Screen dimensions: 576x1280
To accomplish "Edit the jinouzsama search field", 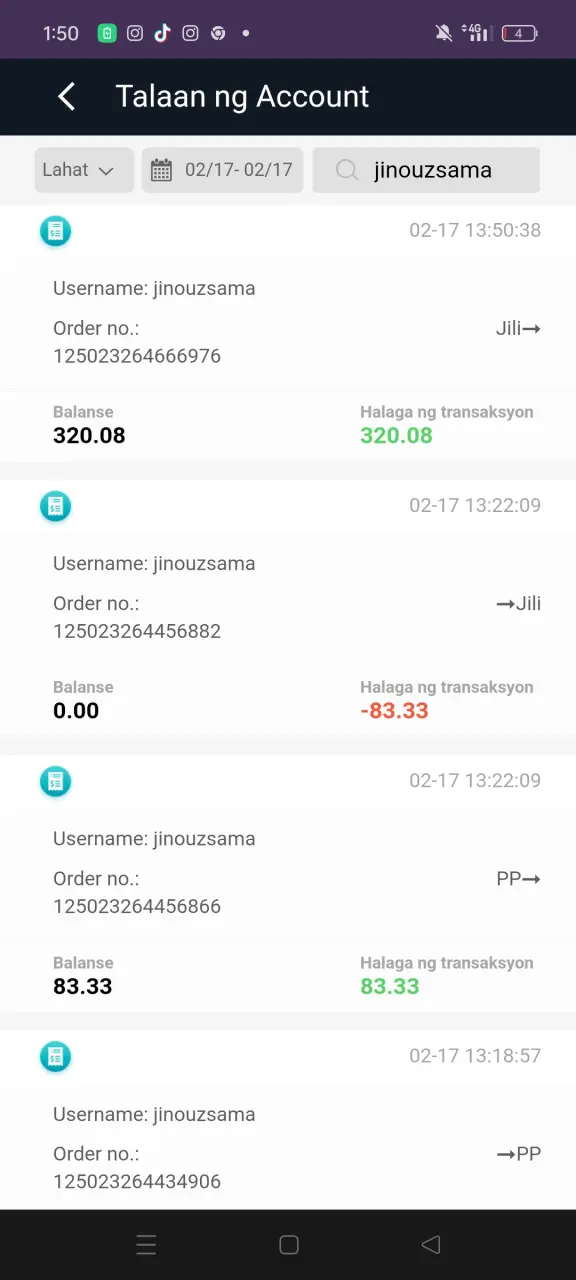I will tap(426, 170).
